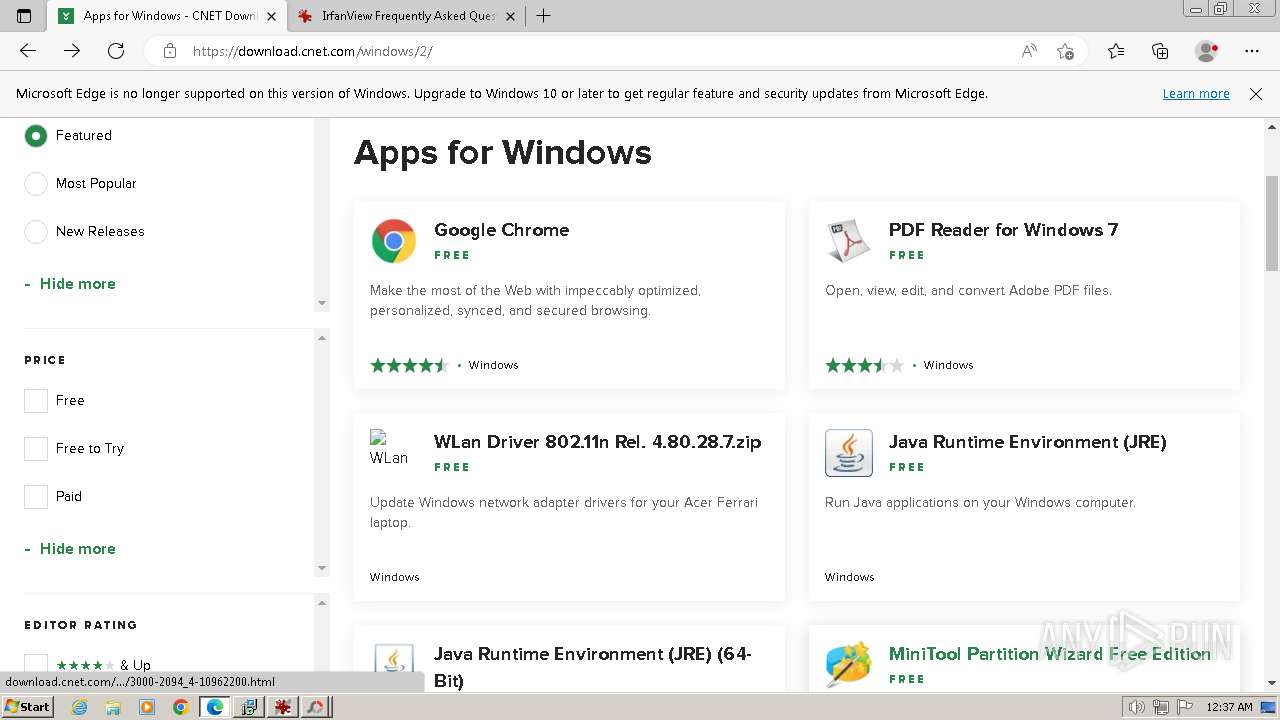1280x720 pixels.
Task: Click the volume tray icon
Action: coord(1137,707)
